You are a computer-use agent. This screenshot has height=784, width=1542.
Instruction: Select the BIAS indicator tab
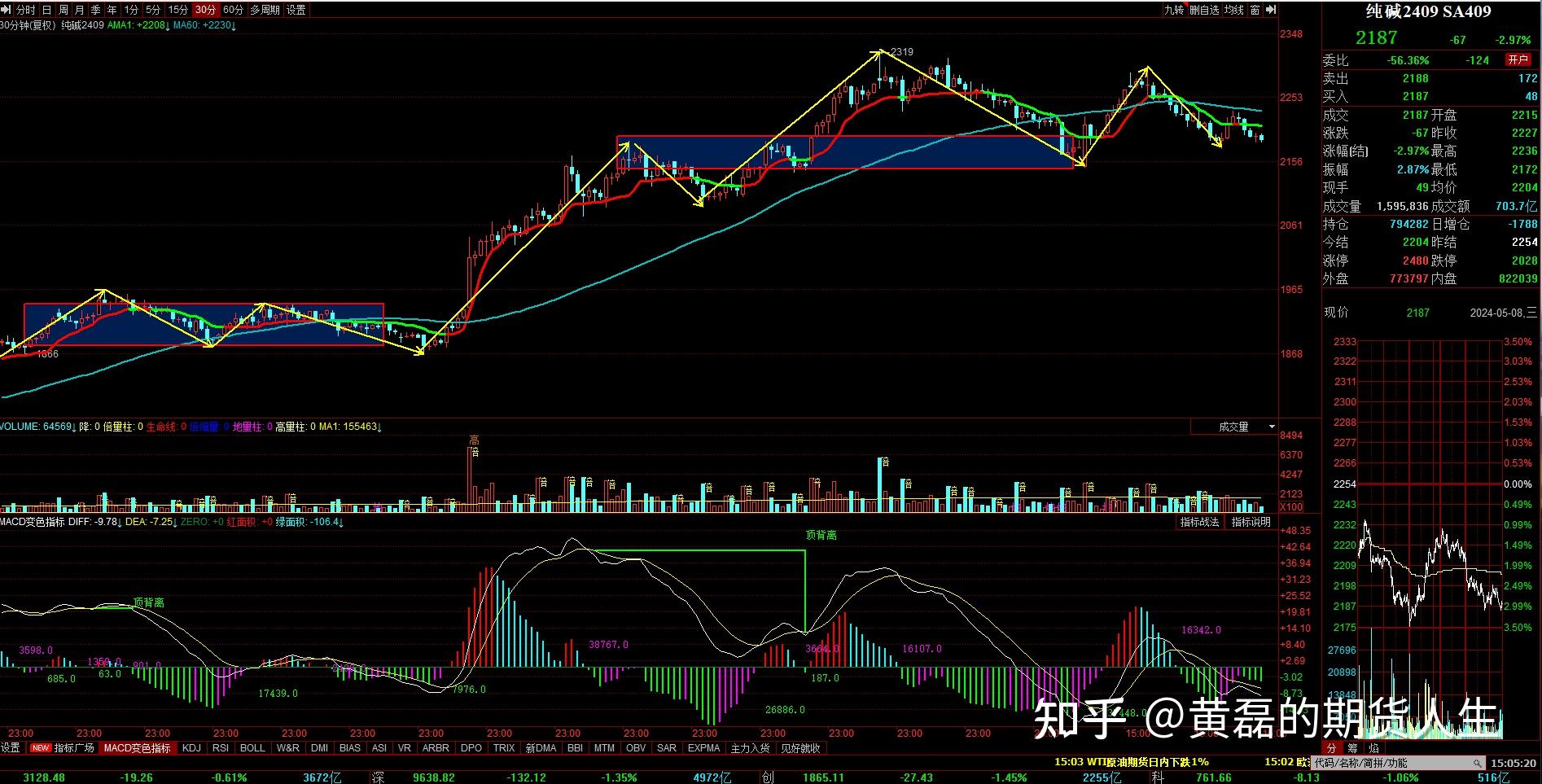[350, 748]
